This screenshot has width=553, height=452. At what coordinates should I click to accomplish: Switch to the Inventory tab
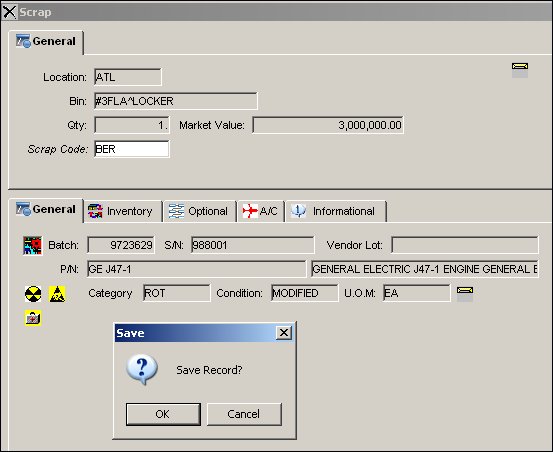123,211
